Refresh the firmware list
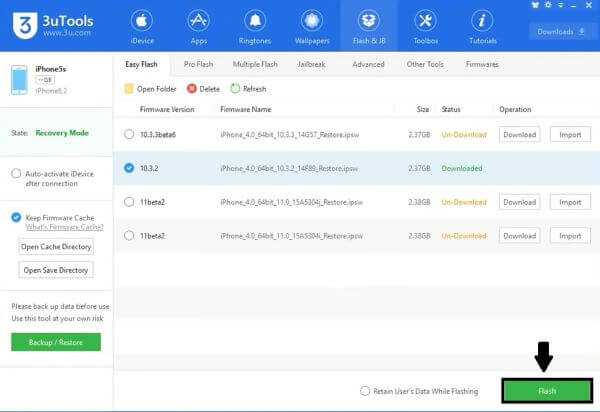 235,89
